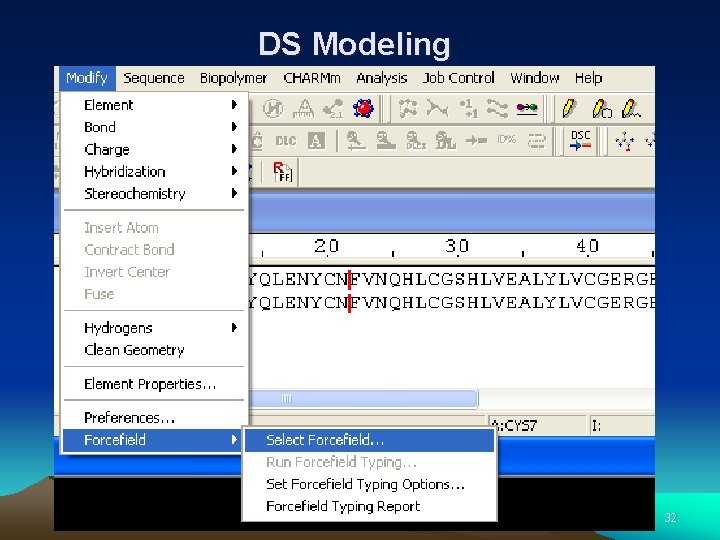
Task: Click the grayed-out wavy chain icon
Action: point(497,109)
